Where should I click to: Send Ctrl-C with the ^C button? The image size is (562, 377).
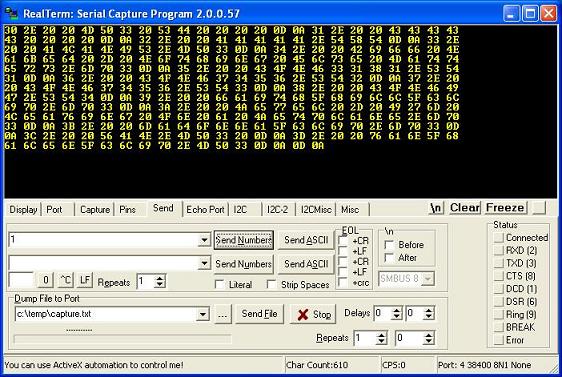click(66, 280)
